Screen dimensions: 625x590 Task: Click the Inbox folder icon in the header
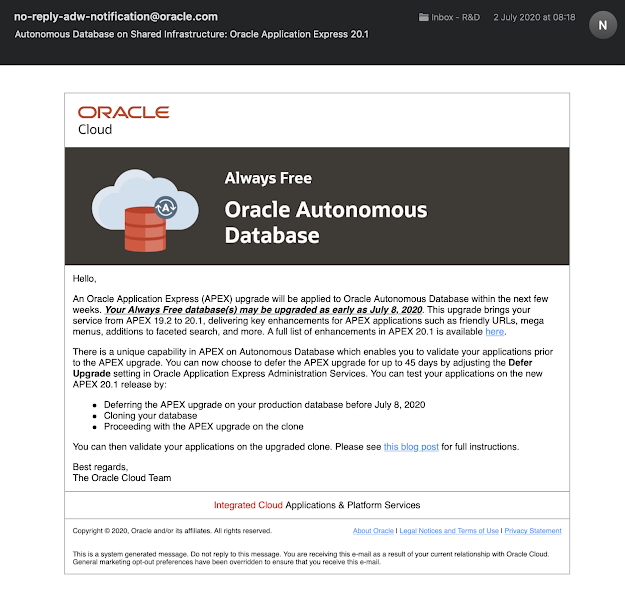[x=423, y=17]
